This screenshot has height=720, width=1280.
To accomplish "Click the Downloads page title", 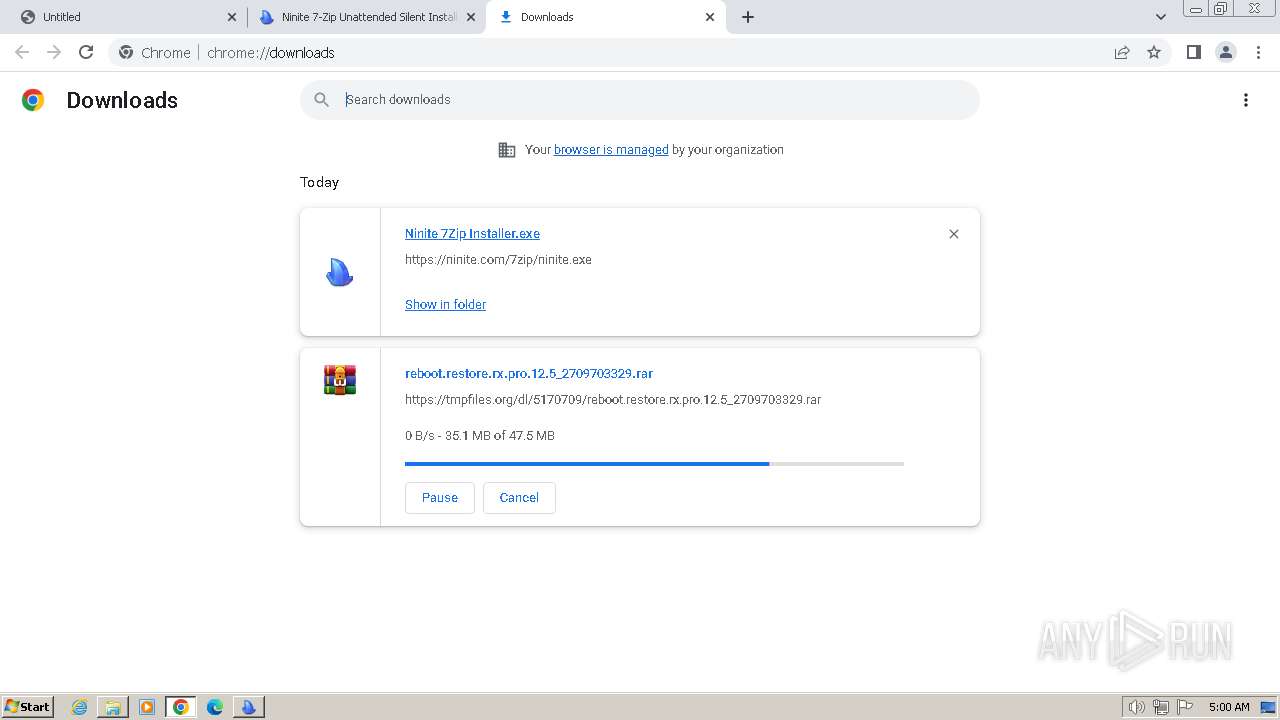I will [x=122, y=100].
